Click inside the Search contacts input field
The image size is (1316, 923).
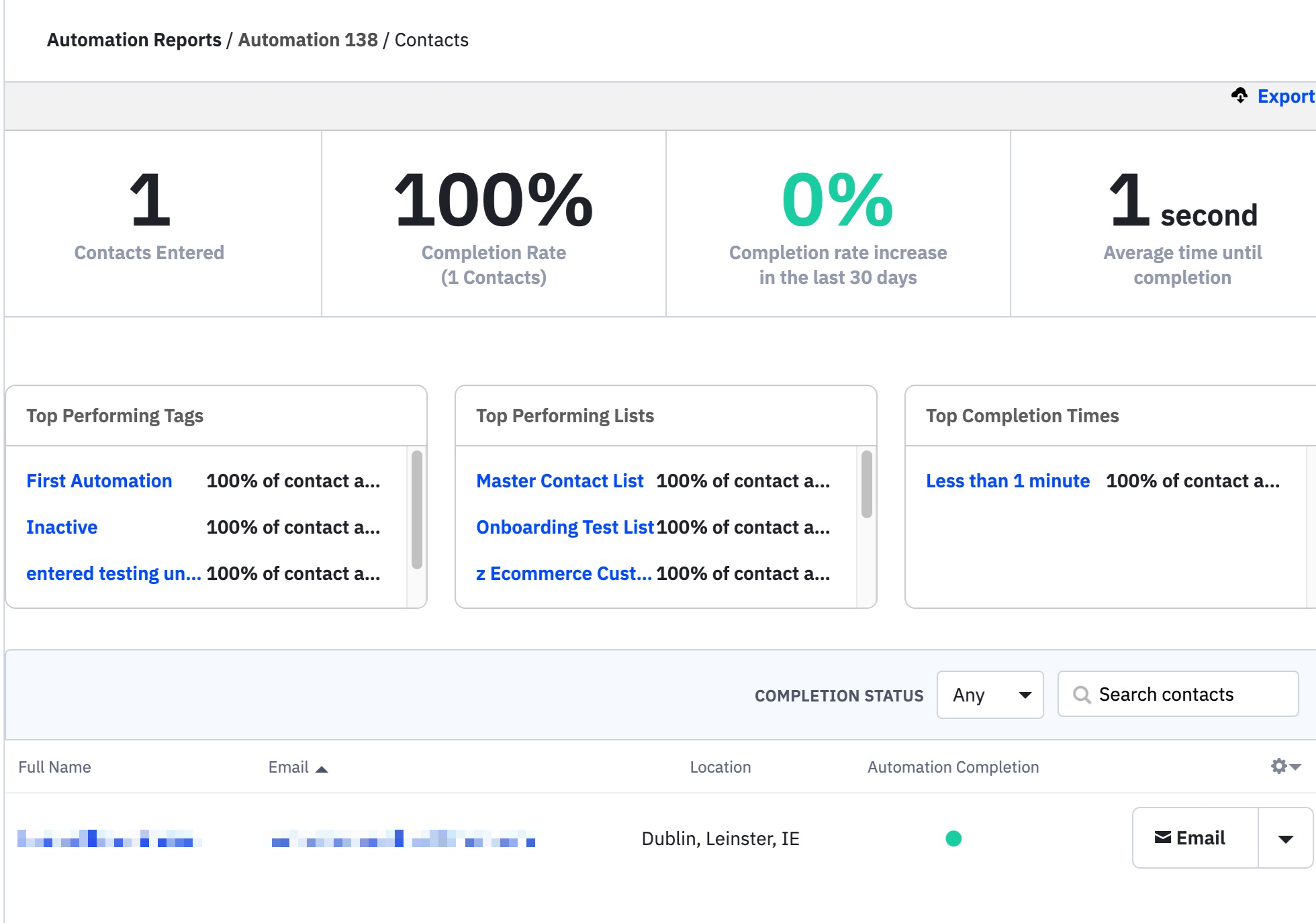(1182, 694)
